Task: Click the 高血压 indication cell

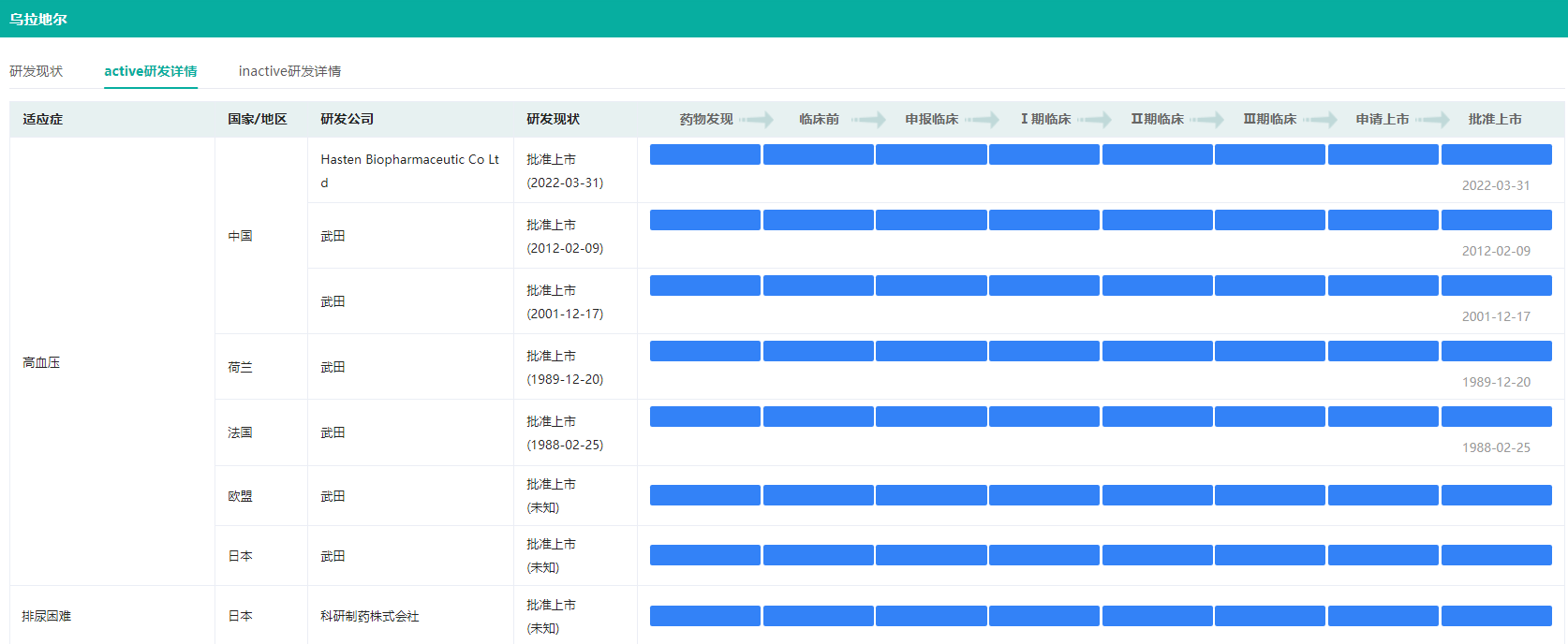Action: pyautogui.click(x=41, y=362)
